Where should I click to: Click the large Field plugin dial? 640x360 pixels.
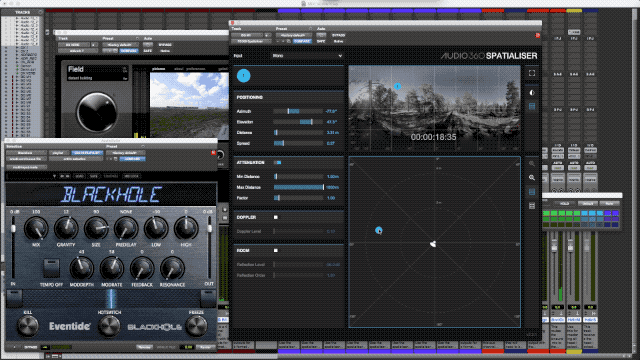pos(97,112)
